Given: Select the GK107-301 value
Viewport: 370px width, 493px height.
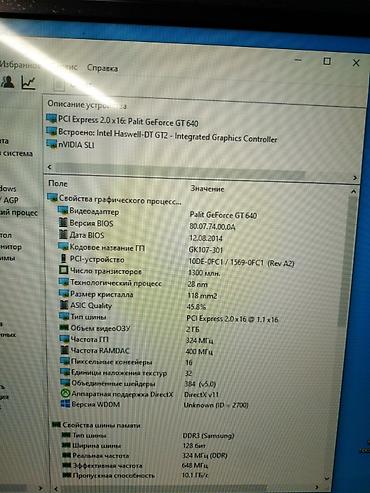Looking at the screenshot, I should click(x=205, y=250).
